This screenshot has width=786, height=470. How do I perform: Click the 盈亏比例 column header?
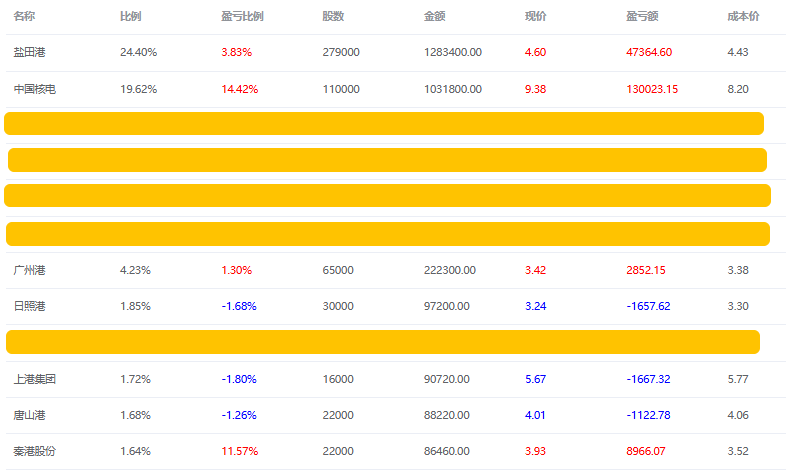pyautogui.click(x=242, y=16)
